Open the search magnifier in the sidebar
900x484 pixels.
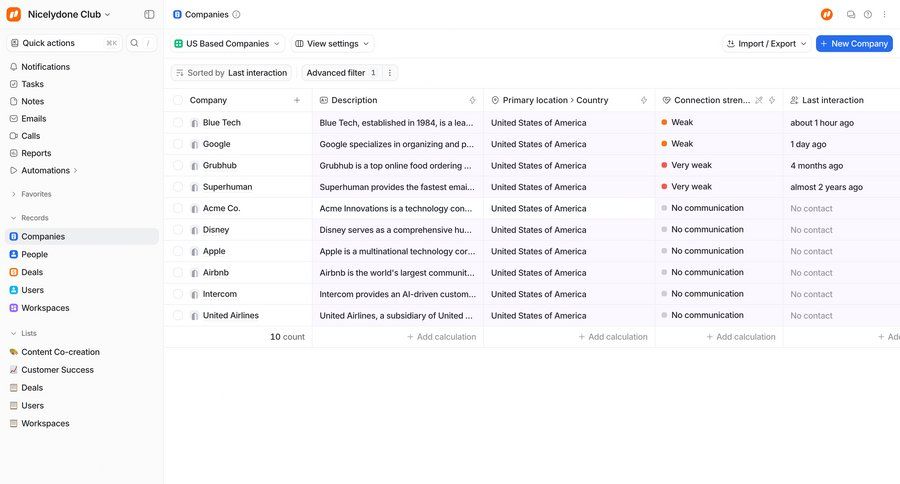click(134, 43)
